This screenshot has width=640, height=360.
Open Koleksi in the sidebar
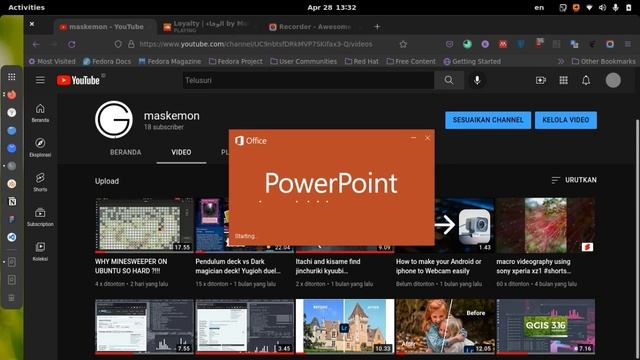[40, 251]
